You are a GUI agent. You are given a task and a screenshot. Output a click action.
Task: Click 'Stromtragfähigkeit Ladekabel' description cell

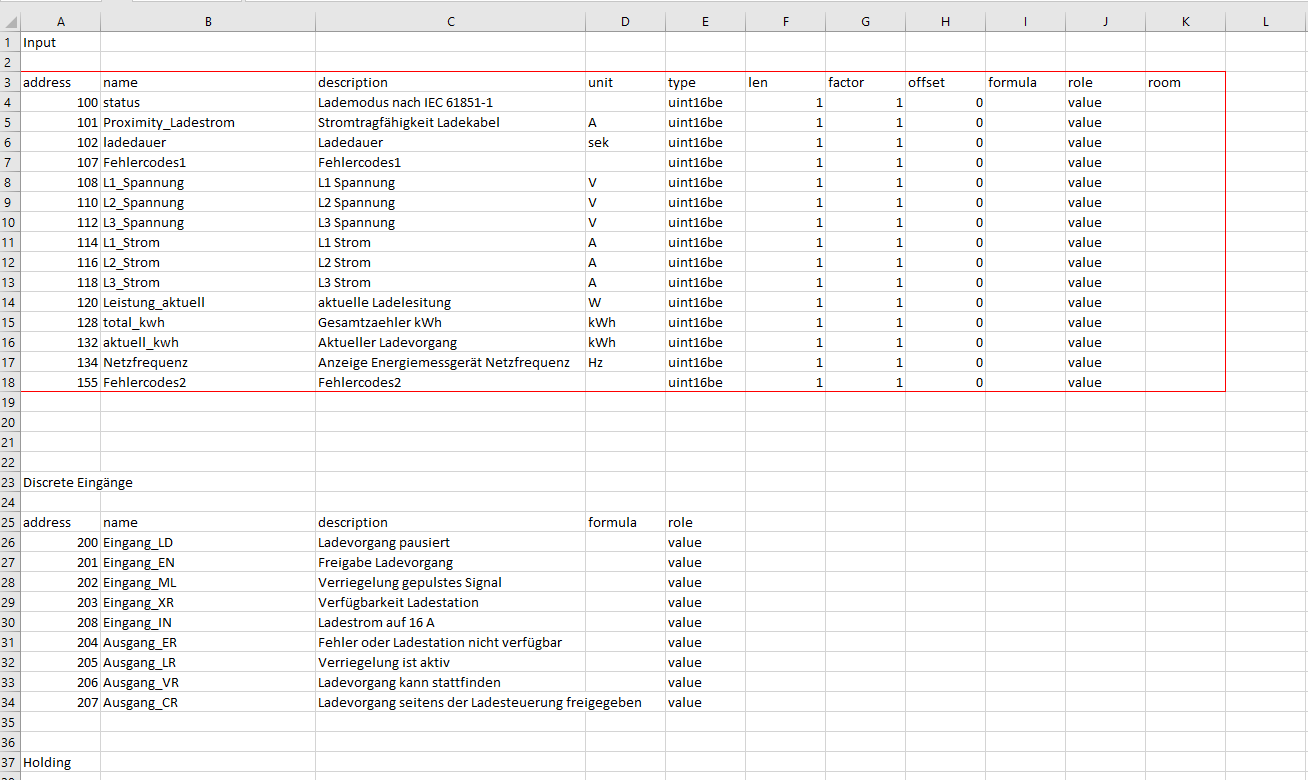pos(451,122)
